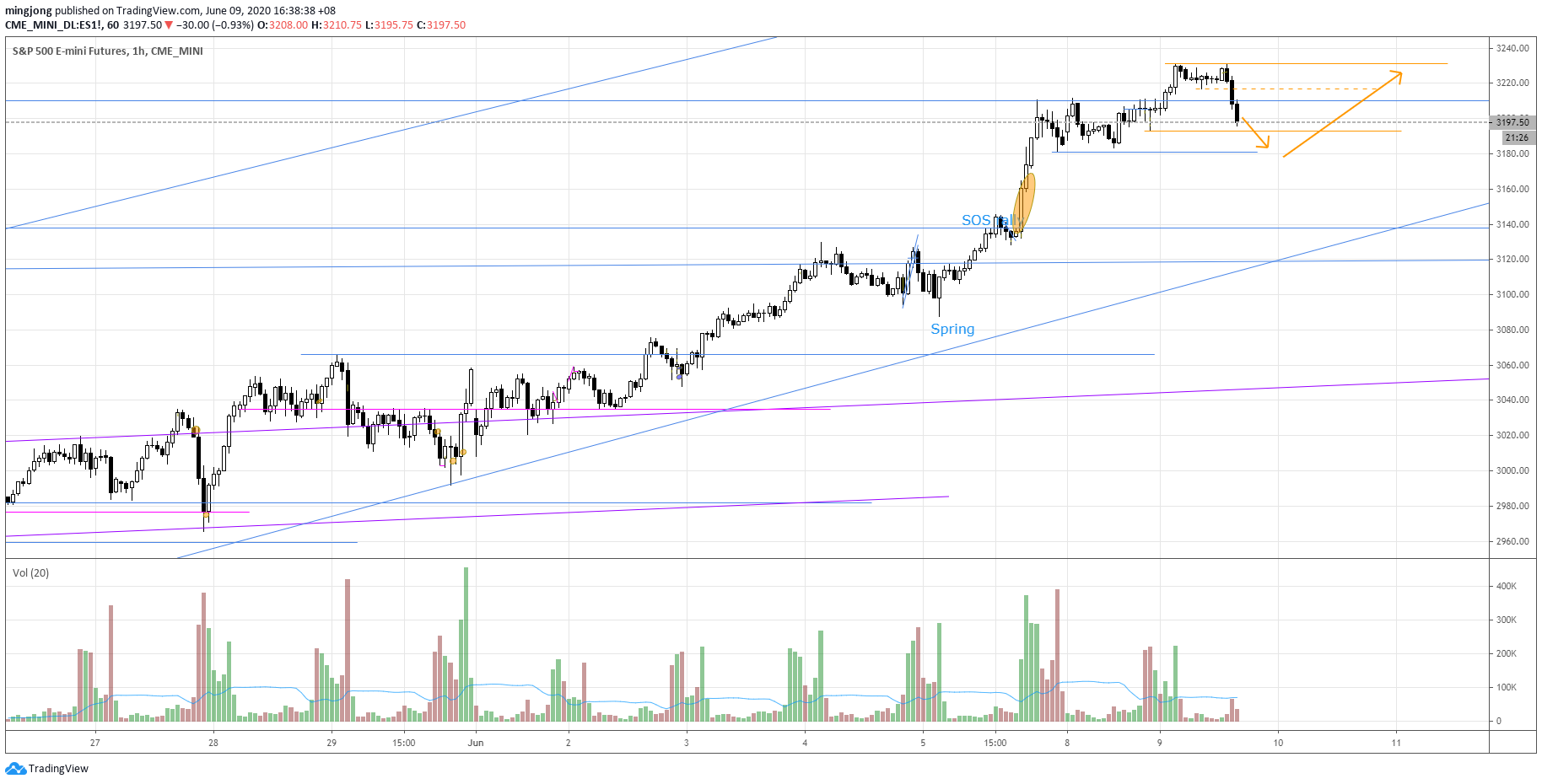Click the '11' date label on time axis

point(1396,744)
